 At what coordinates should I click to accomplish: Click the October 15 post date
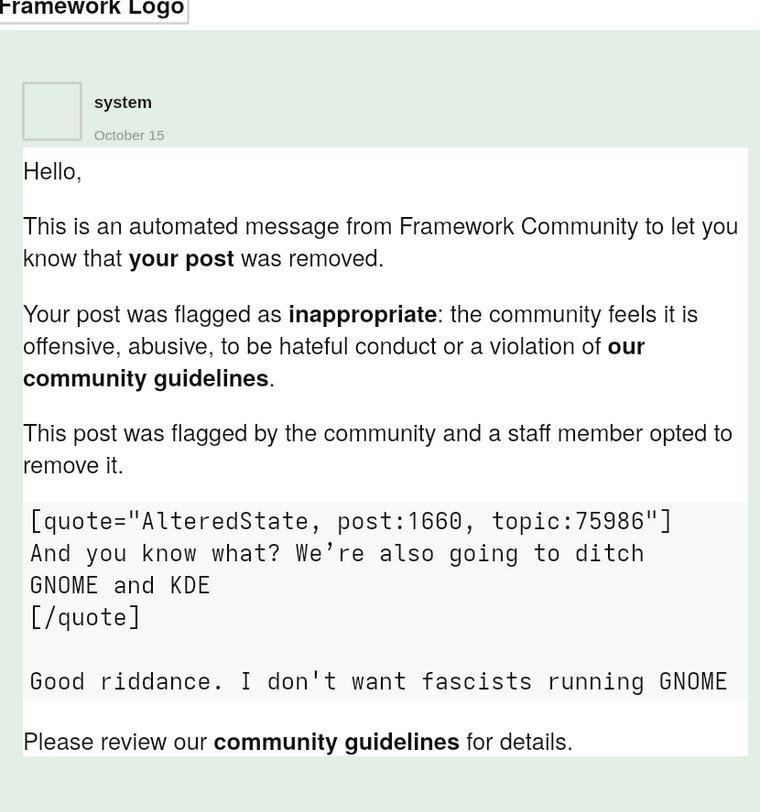click(129, 135)
